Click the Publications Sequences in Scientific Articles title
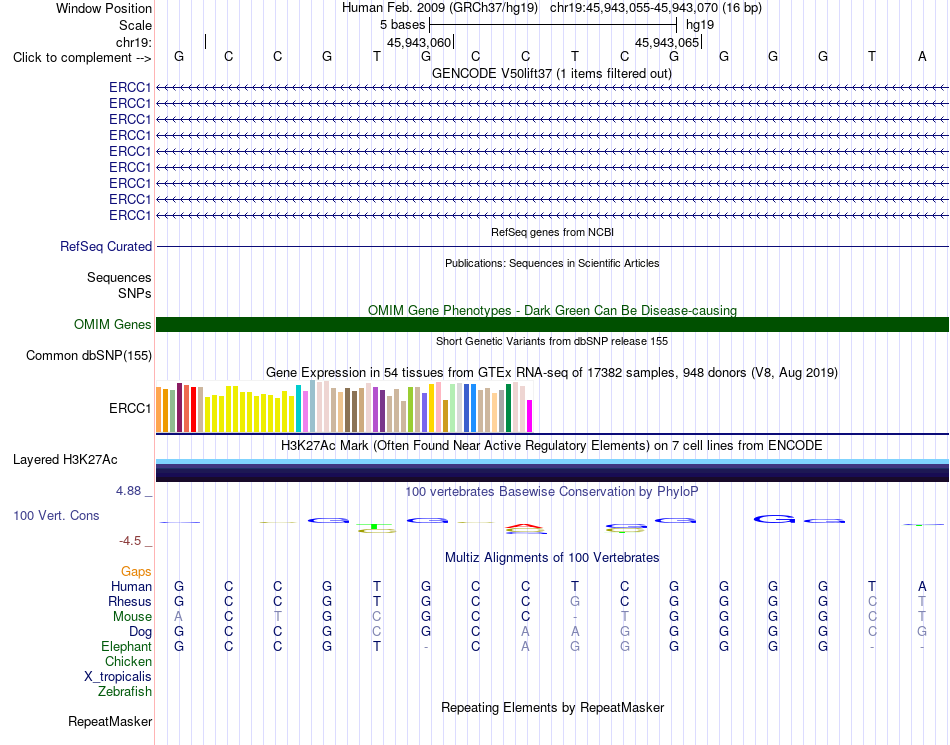The height and width of the screenshot is (745, 950). point(552,263)
